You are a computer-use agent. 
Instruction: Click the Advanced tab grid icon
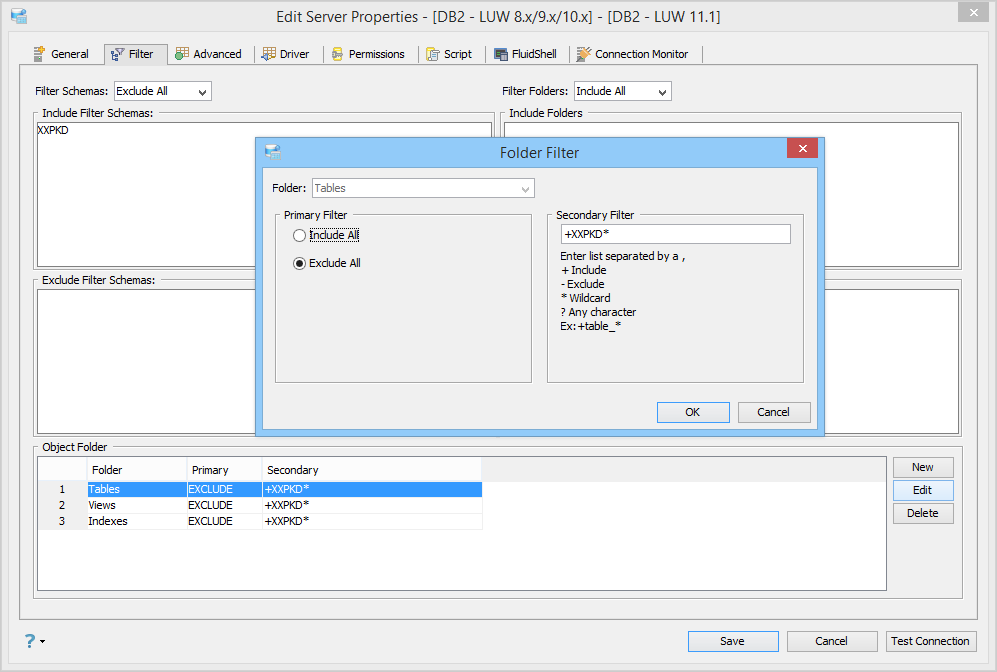182,54
